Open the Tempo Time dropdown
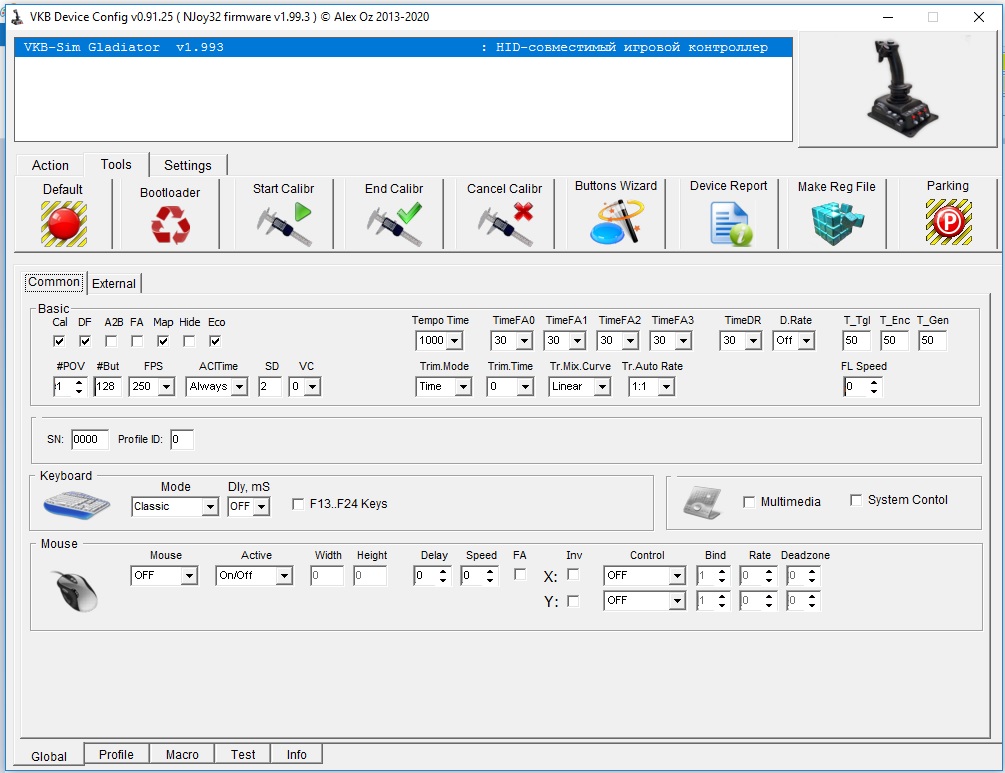This screenshot has width=1005, height=773. click(x=454, y=340)
